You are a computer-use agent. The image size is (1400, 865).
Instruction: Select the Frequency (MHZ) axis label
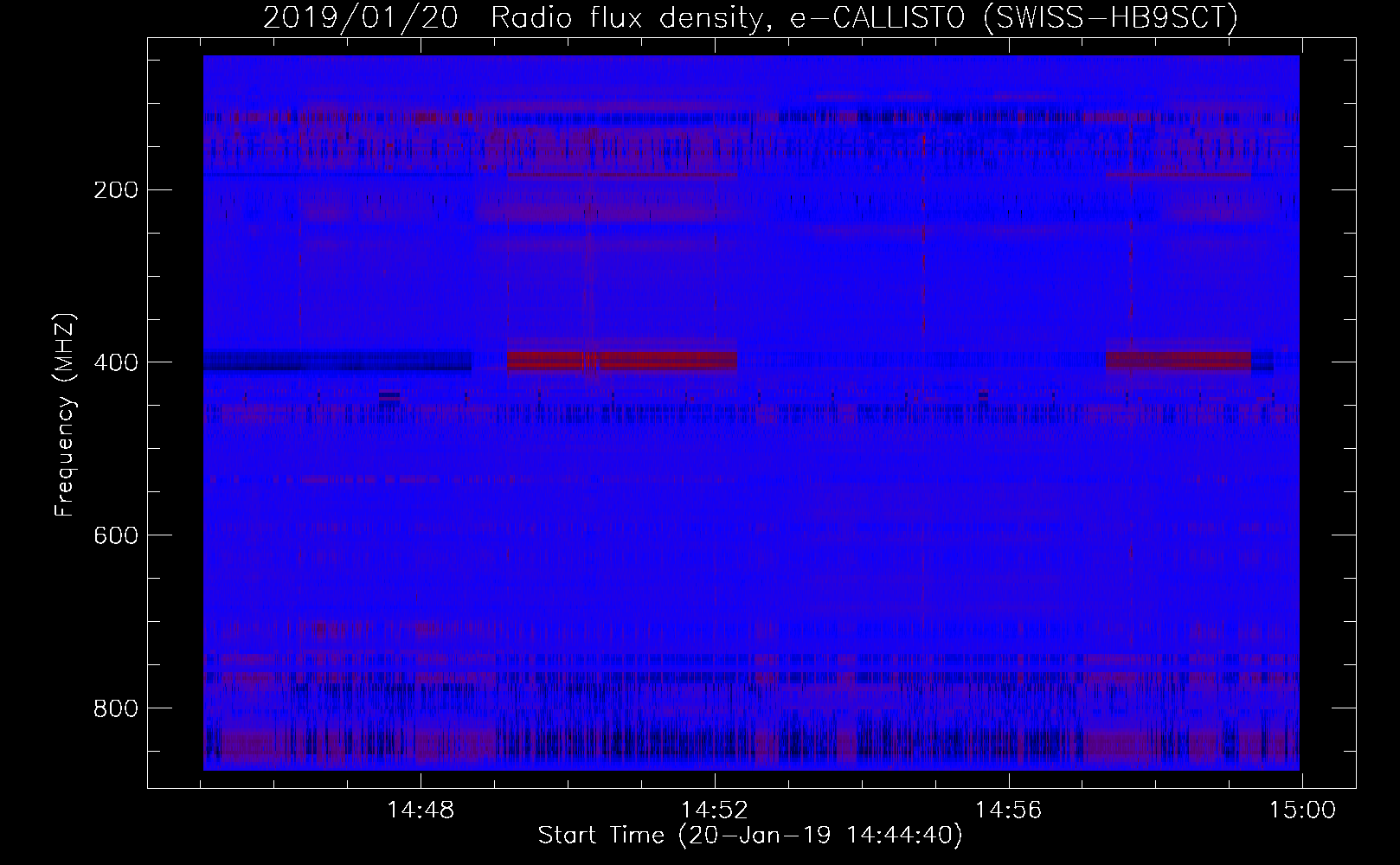pos(65,415)
